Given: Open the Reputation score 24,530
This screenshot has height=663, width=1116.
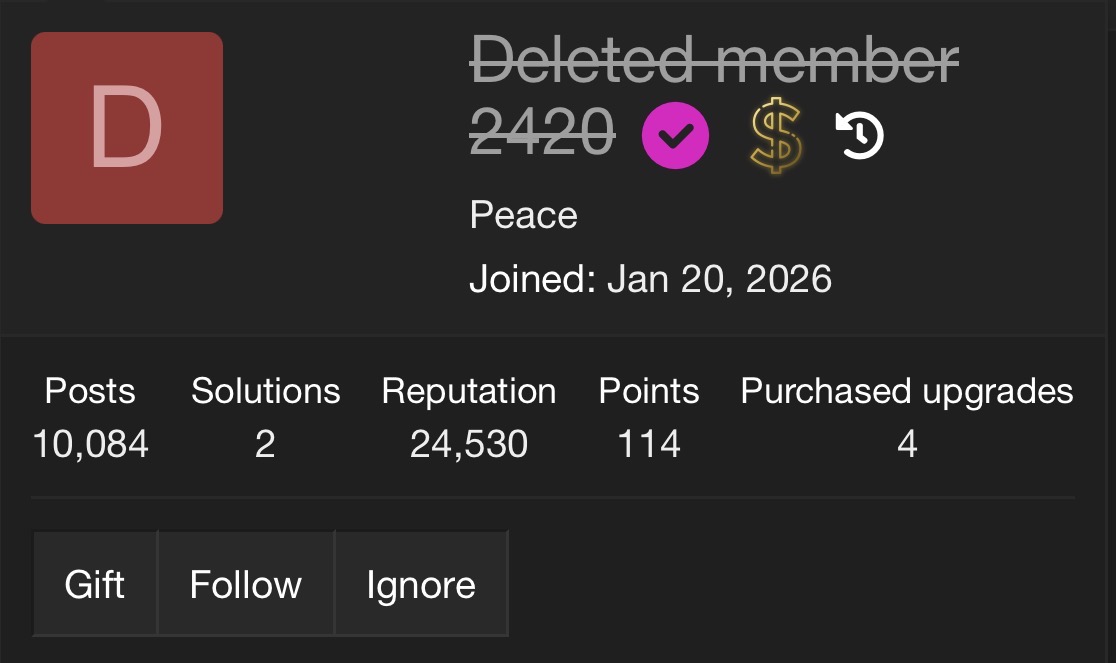Looking at the screenshot, I should (468, 444).
